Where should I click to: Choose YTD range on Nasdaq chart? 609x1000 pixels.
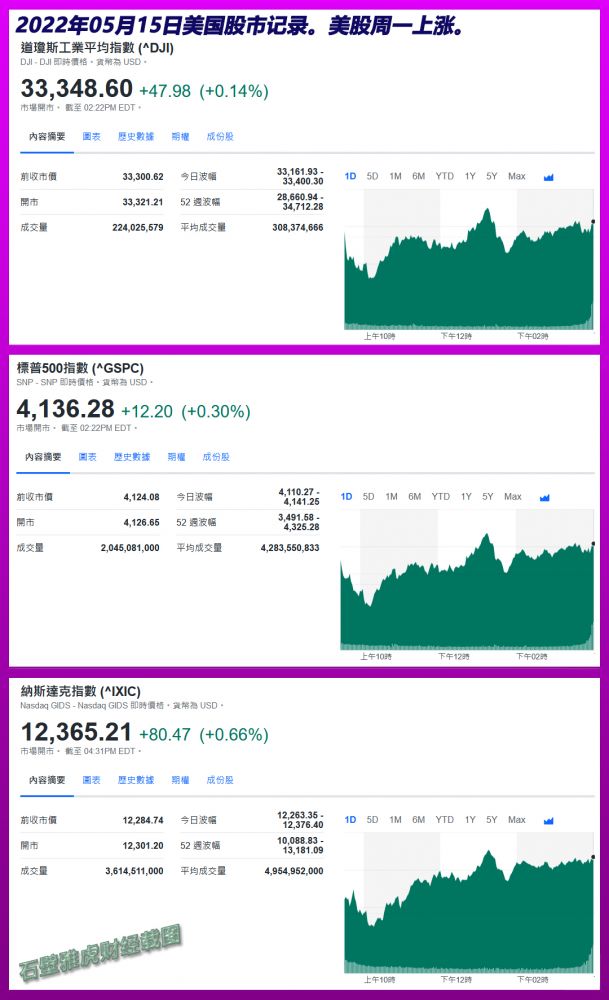coord(445,820)
